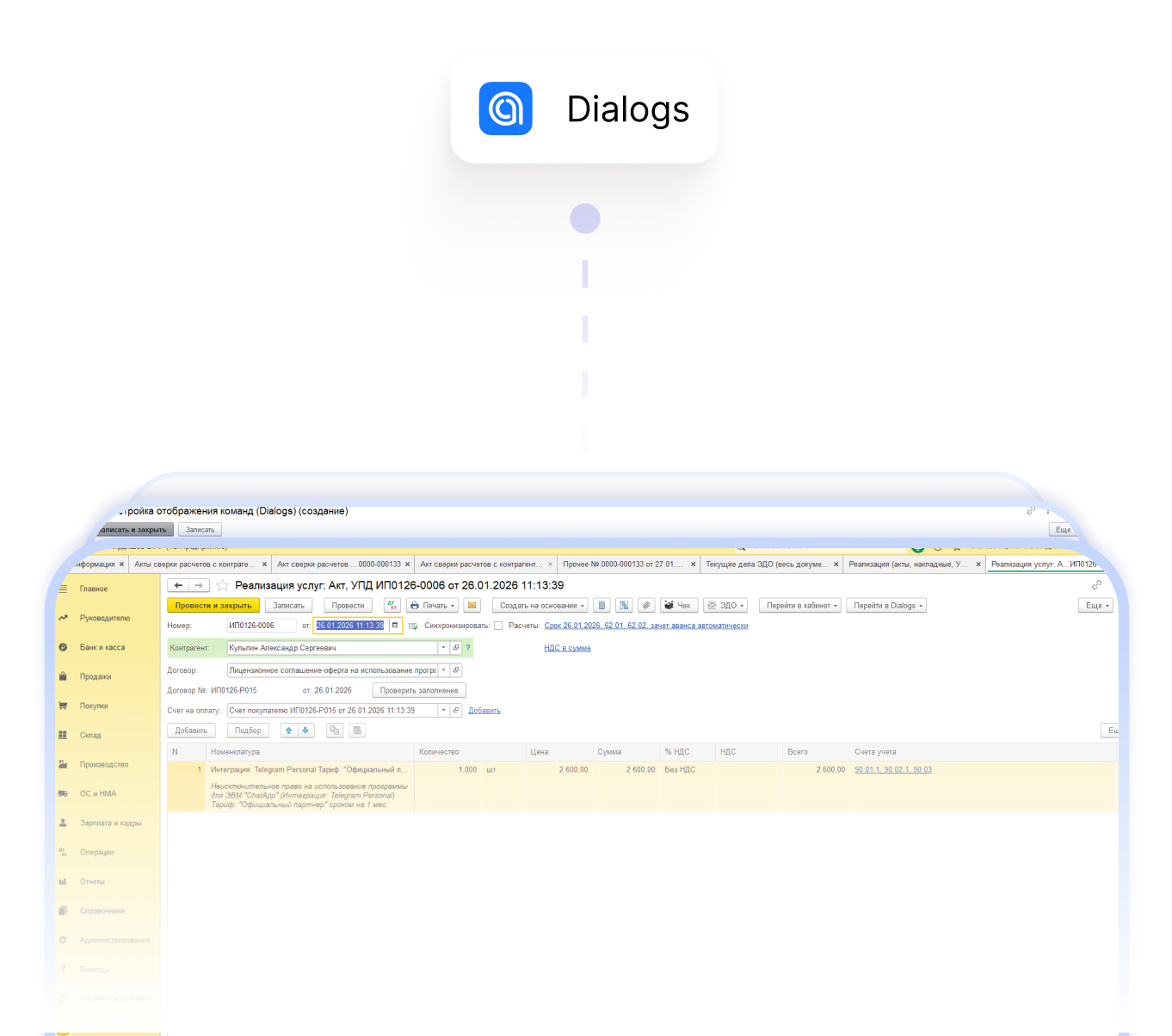Open calendar picker next to document date

395,626
